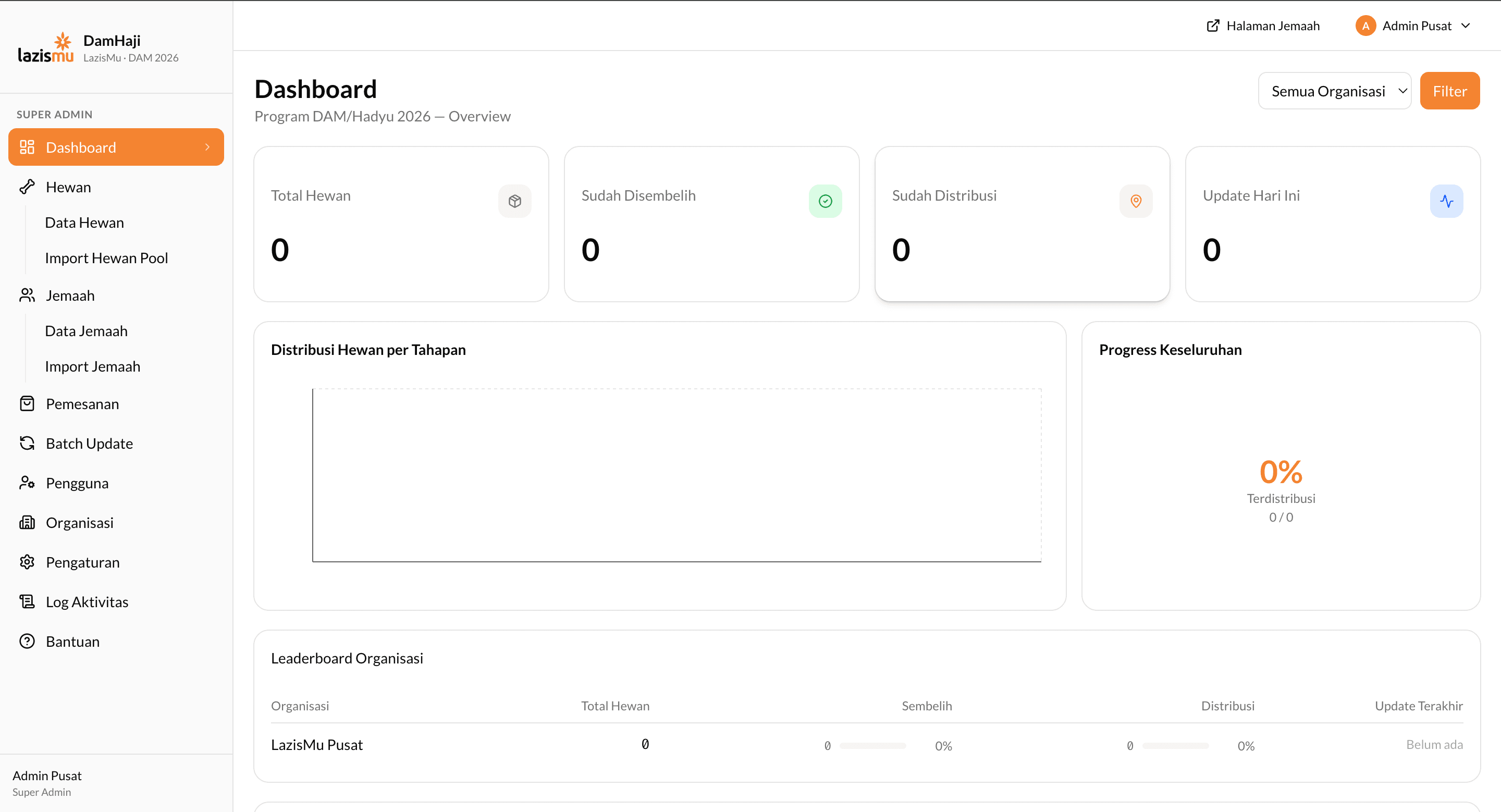Click the Batch Update refresh icon

pyautogui.click(x=27, y=444)
